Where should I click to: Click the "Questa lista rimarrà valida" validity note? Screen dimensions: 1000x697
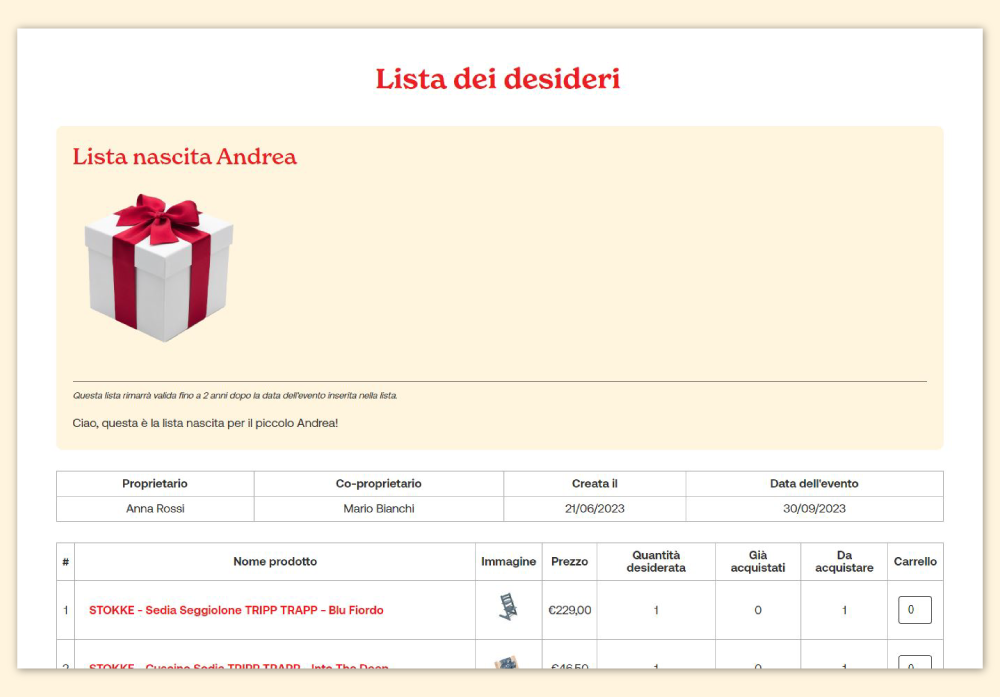click(x=235, y=395)
